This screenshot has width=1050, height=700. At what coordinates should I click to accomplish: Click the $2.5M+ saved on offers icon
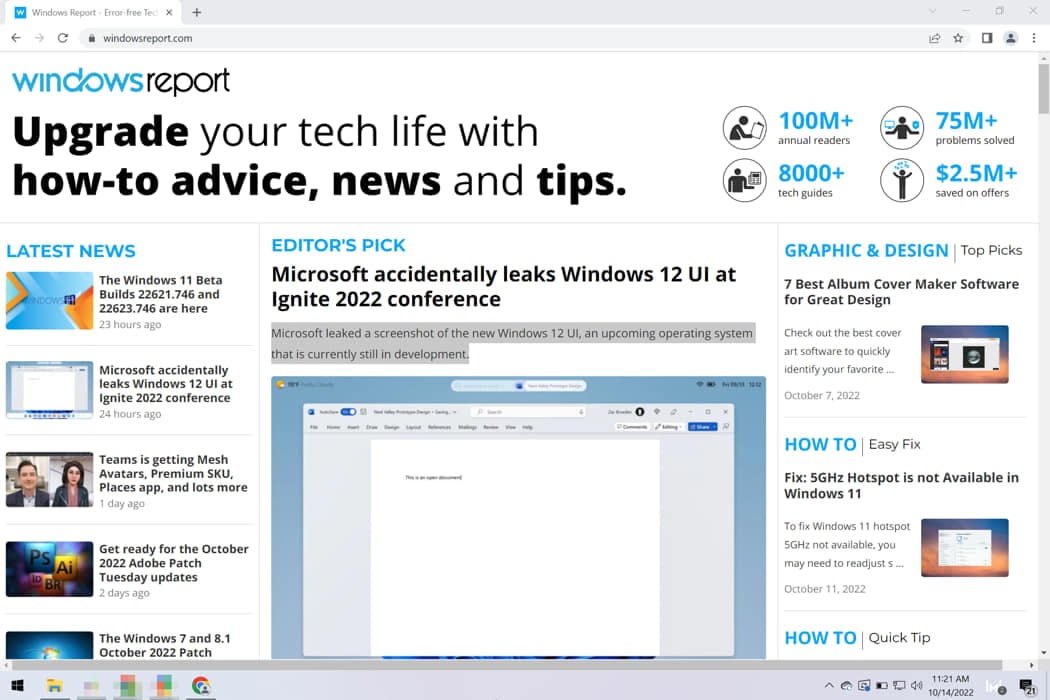pyautogui.click(x=901, y=180)
